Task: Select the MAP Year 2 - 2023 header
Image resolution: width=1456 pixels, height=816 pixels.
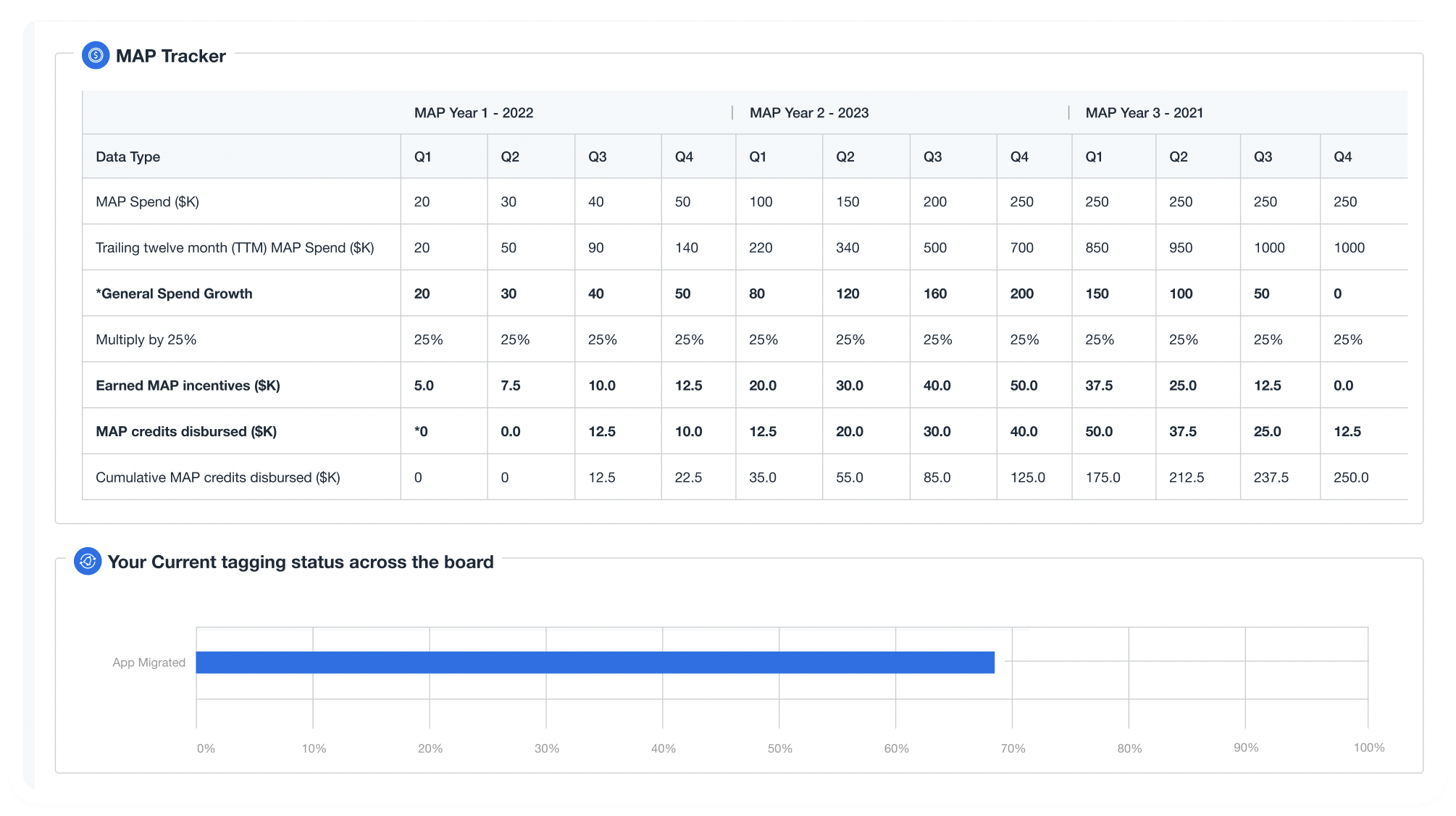Action: tap(809, 113)
